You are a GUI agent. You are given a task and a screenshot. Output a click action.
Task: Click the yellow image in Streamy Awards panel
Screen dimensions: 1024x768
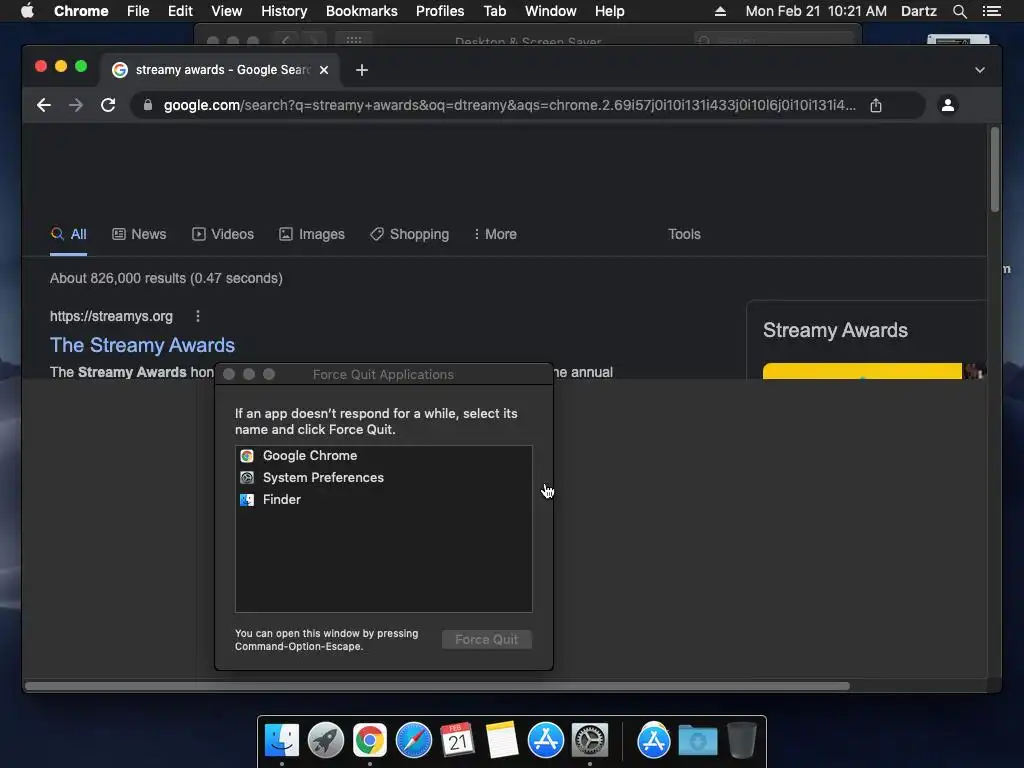tap(862, 371)
